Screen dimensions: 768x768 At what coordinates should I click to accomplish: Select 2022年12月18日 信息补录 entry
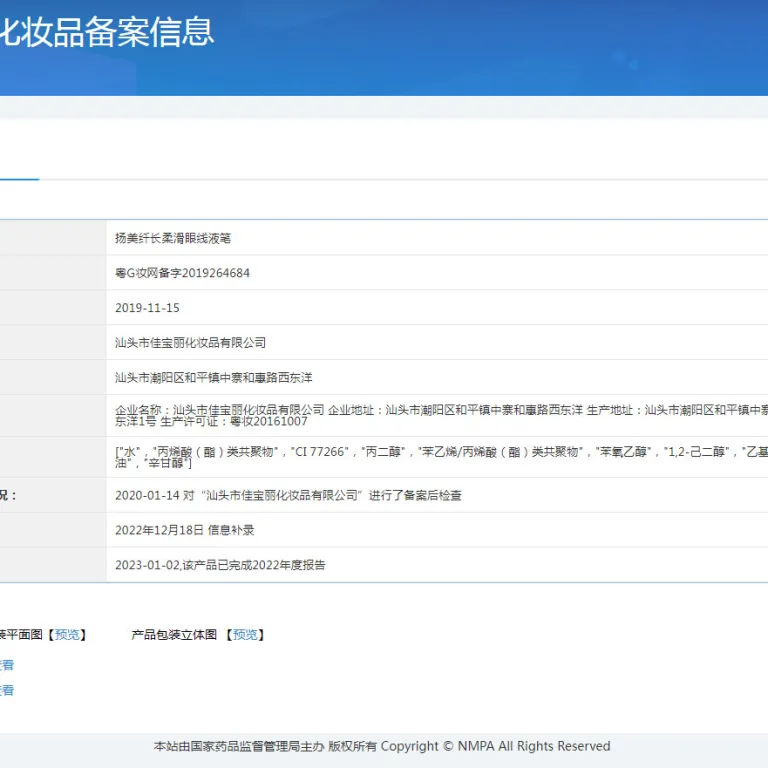click(185, 530)
